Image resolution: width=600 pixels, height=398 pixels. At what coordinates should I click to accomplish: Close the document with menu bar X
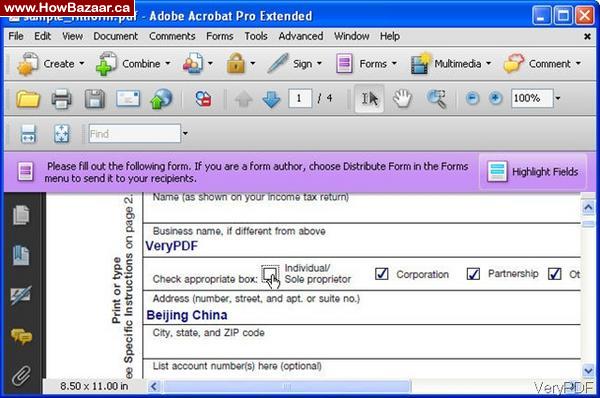[587, 36]
